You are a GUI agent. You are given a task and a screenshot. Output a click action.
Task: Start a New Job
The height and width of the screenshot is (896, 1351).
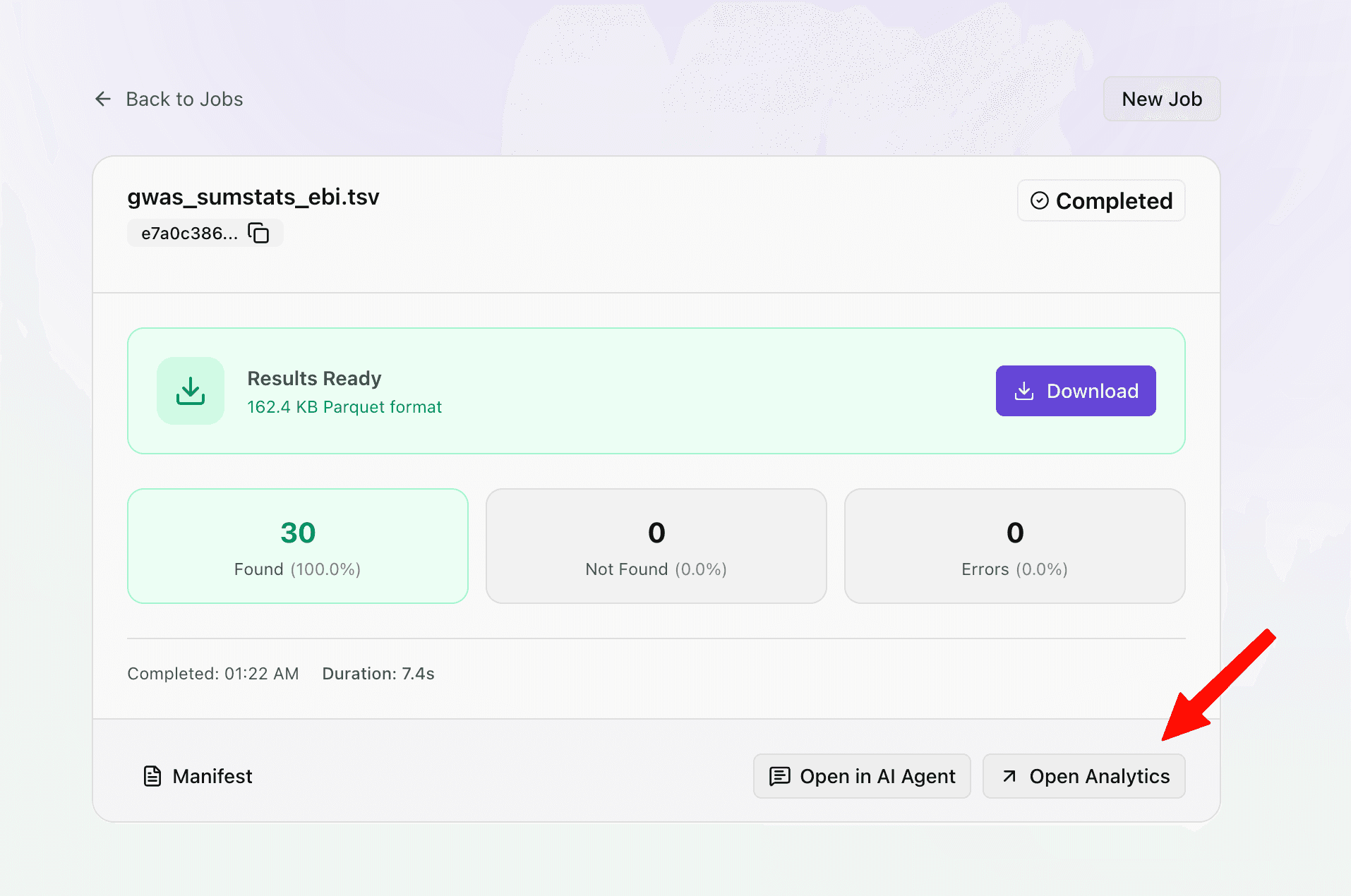[x=1162, y=99]
